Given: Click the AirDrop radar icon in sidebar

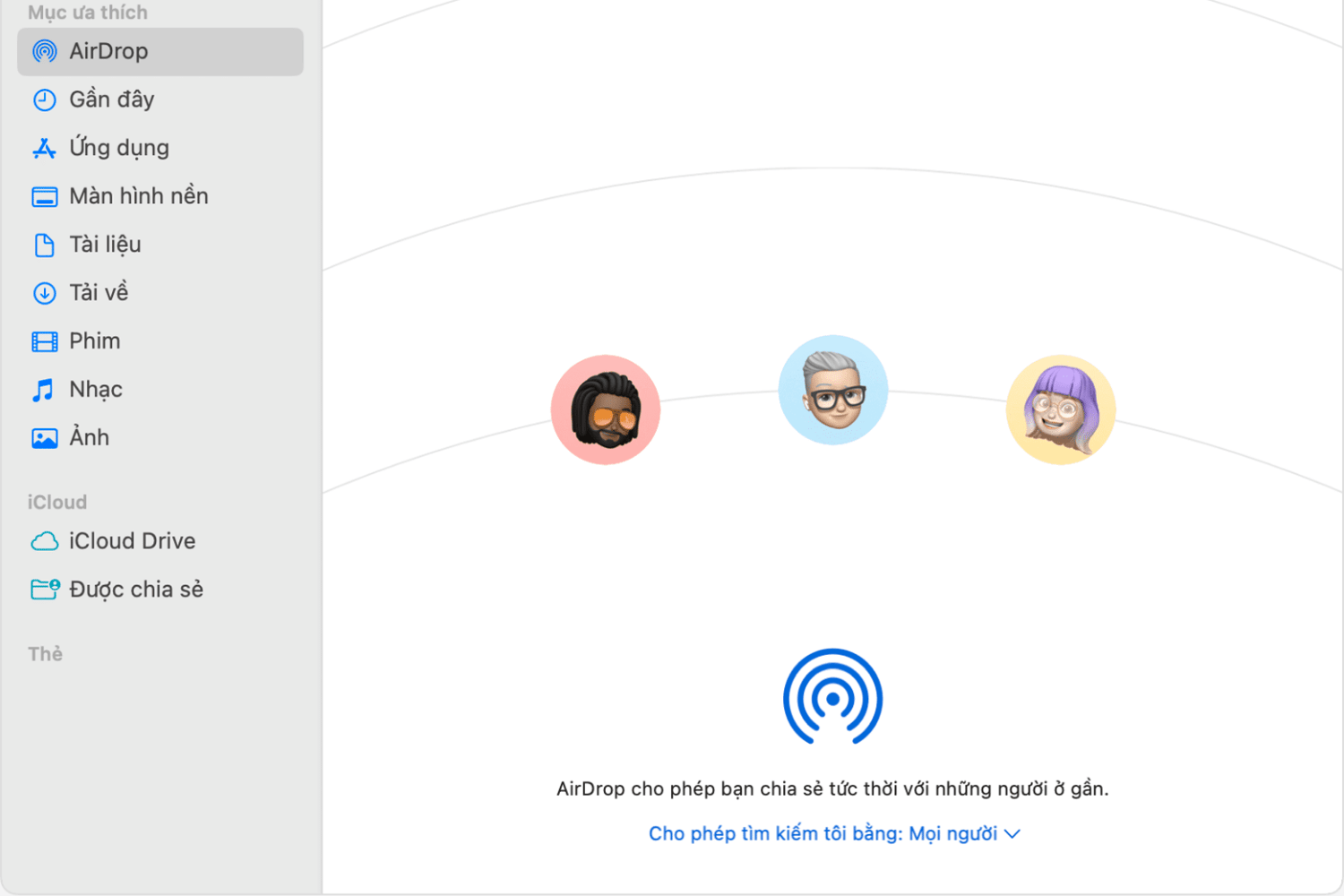Looking at the screenshot, I should 45,51.
